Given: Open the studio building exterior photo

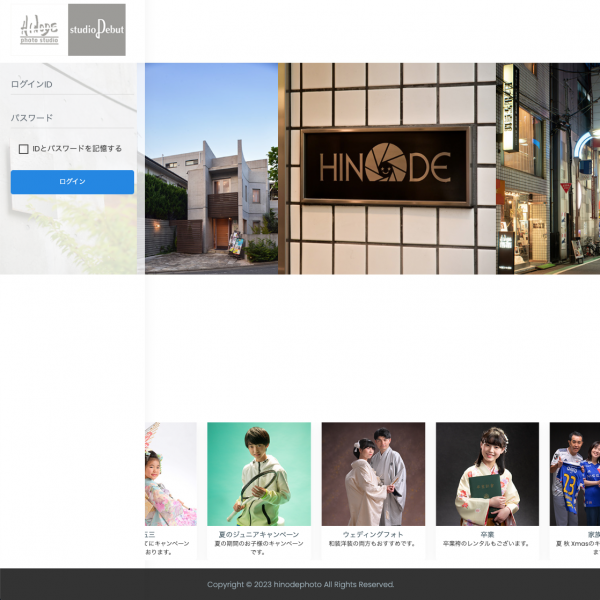Looking at the screenshot, I should pyautogui.click(x=212, y=168).
